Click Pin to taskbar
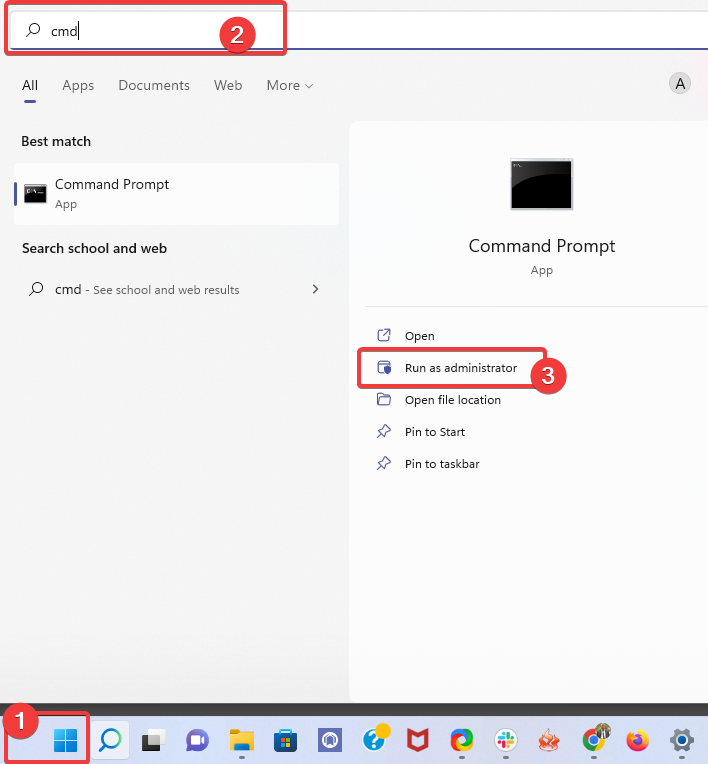Image resolution: width=708 pixels, height=764 pixels. click(x=442, y=464)
